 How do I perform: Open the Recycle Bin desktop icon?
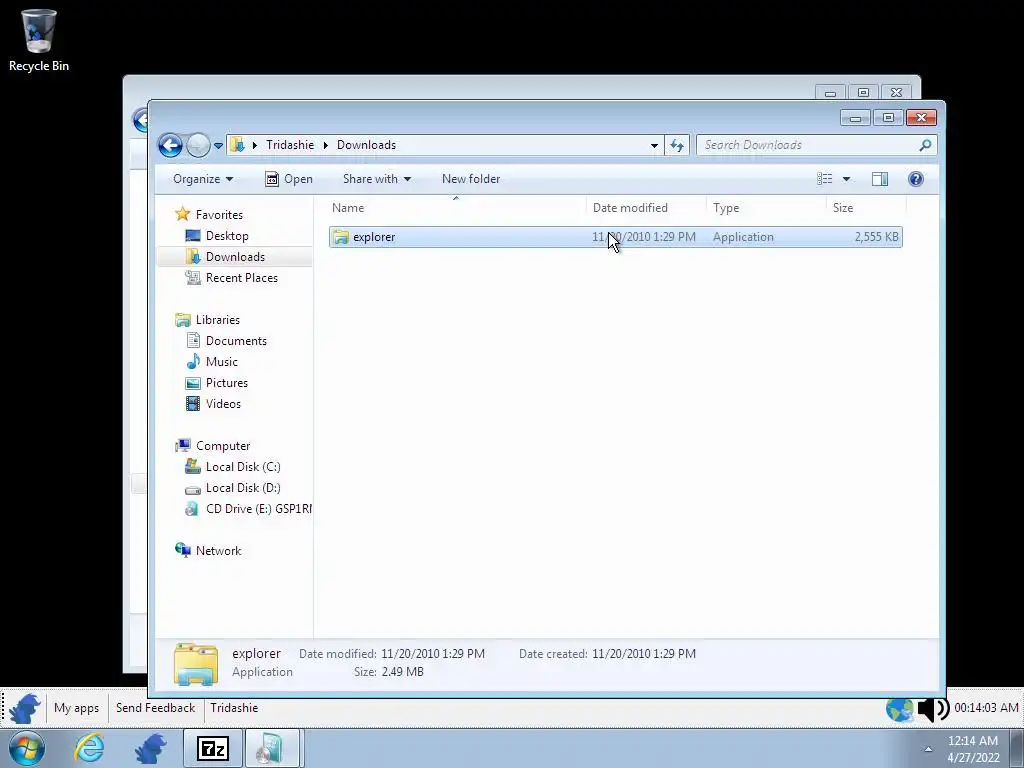tap(39, 40)
